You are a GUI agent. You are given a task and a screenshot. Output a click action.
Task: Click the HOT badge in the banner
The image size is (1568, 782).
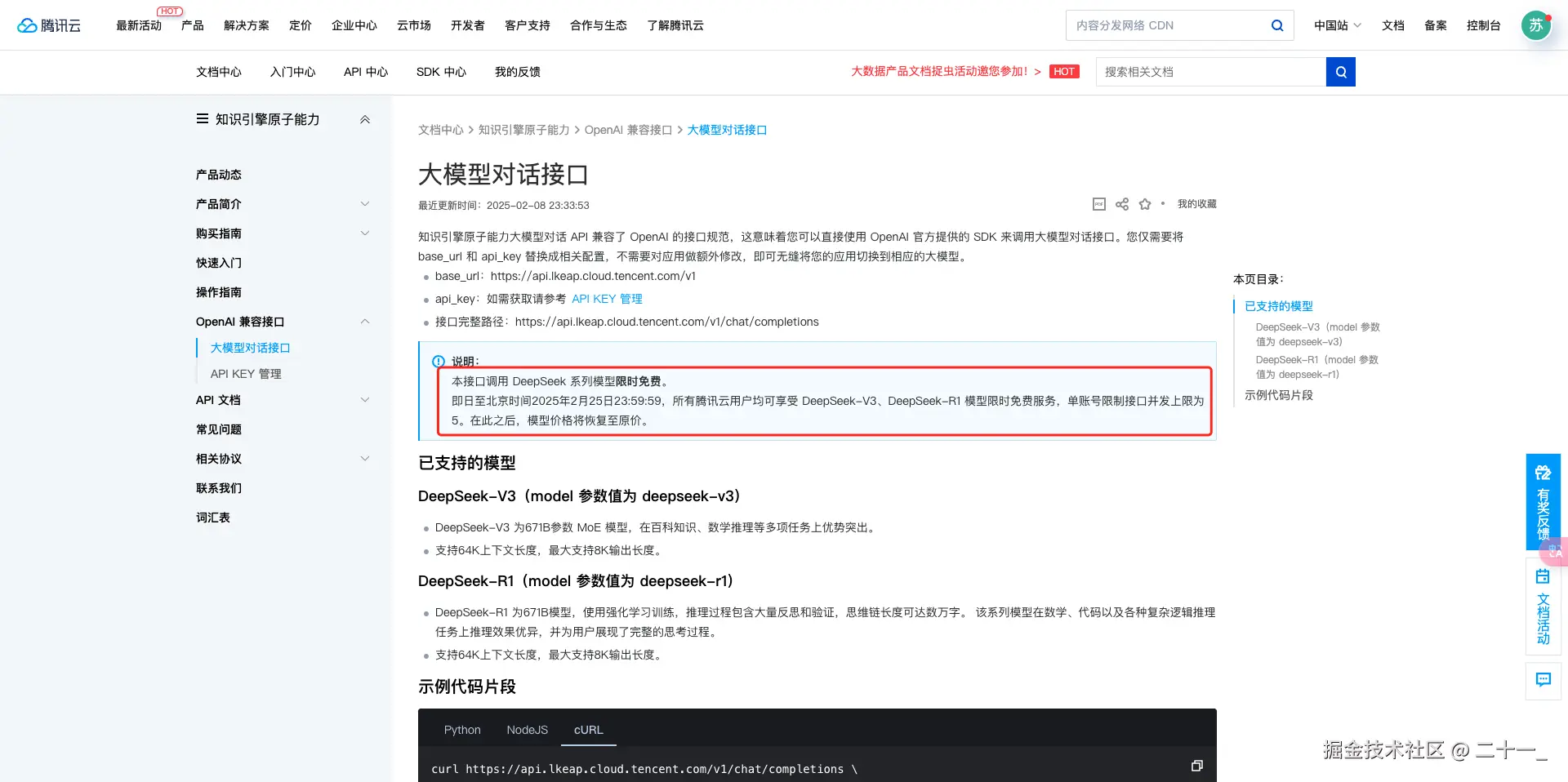point(1064,72)
